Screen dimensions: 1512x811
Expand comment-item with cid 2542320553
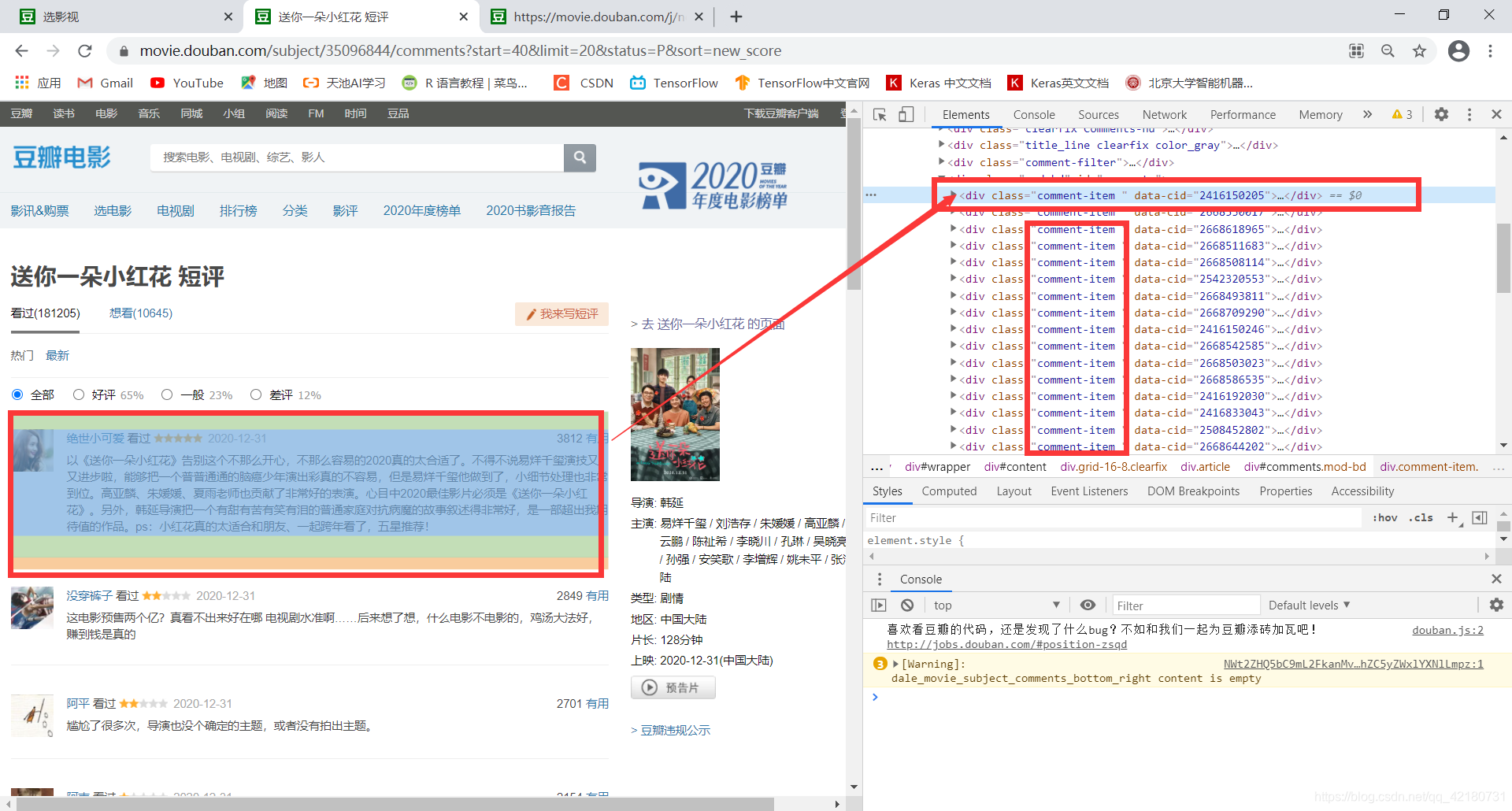click(954, 278)
